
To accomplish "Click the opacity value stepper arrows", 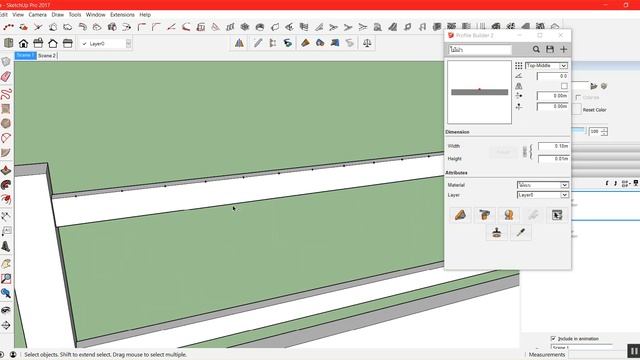I will click(x=604, y=131).
